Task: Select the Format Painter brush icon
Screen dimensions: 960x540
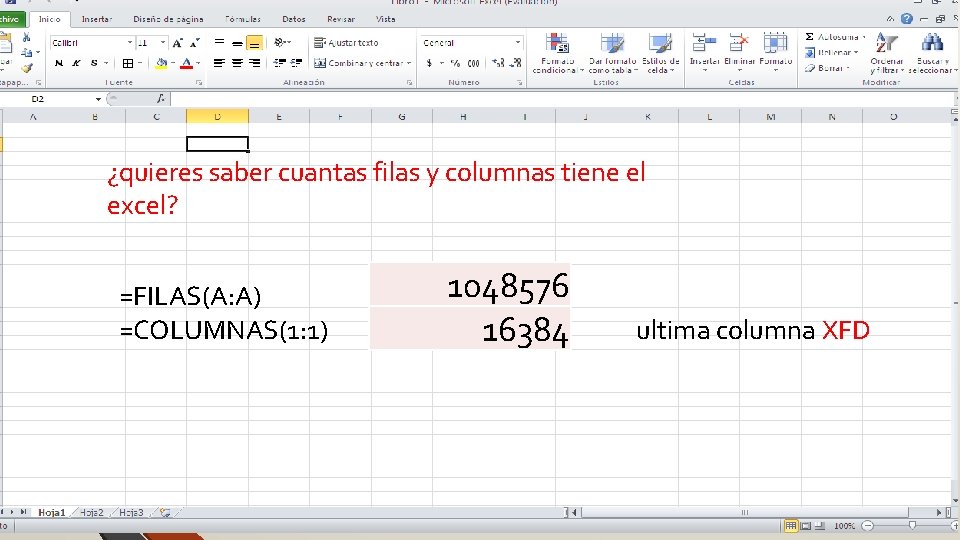Action: tap(26, 67)
